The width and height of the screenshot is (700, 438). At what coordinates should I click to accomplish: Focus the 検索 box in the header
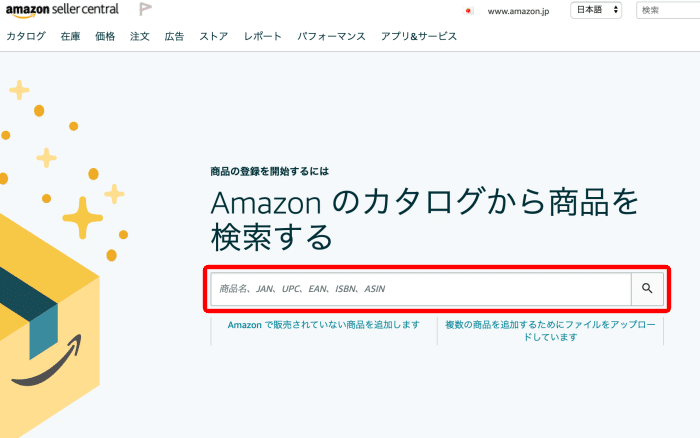coord(668,10)
